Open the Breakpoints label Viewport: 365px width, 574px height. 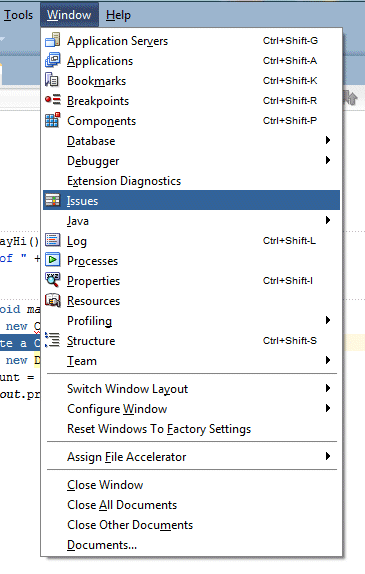[x=98, y=101]
